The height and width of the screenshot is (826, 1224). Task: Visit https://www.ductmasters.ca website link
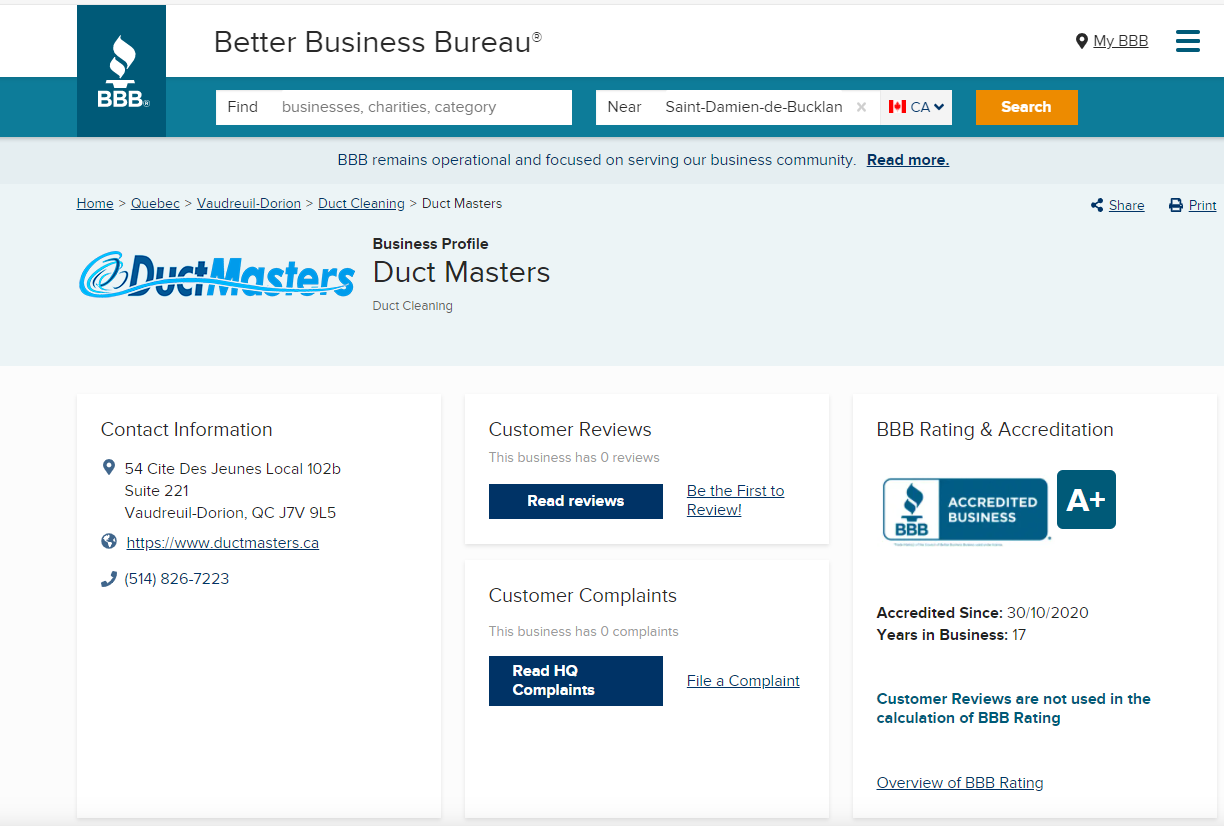tap(223, 543)
